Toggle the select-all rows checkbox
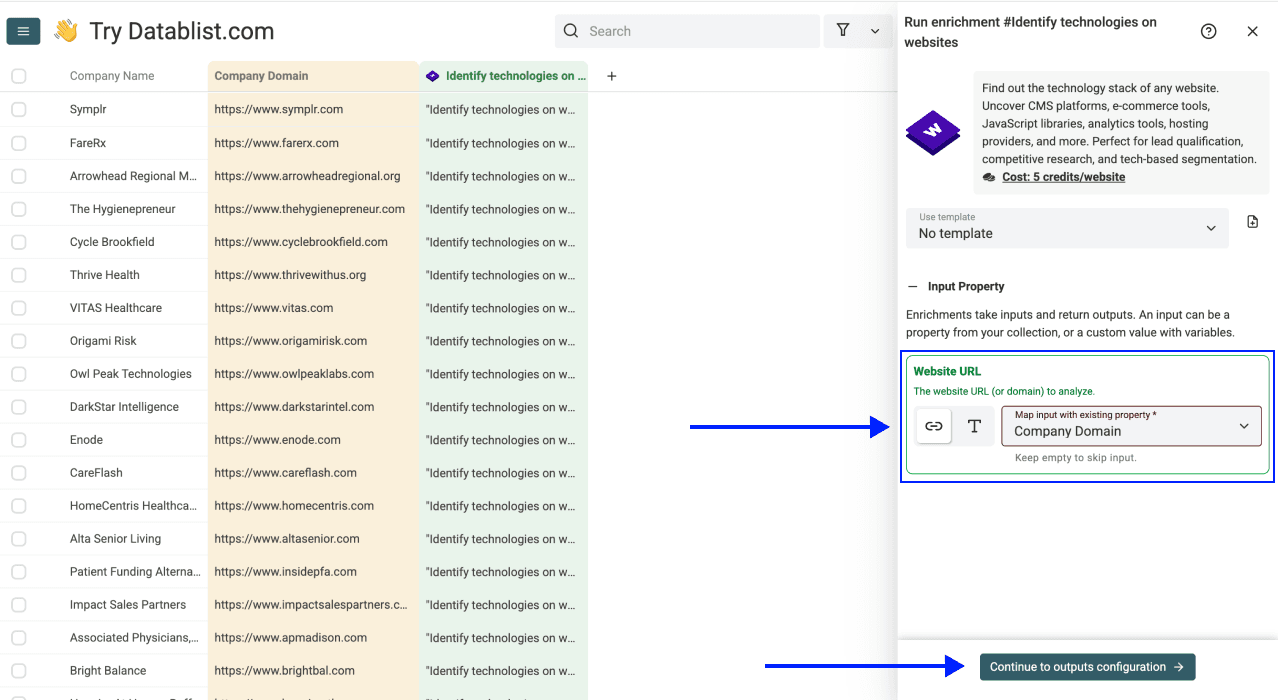 pyautogui.click(x=19, y=76)
